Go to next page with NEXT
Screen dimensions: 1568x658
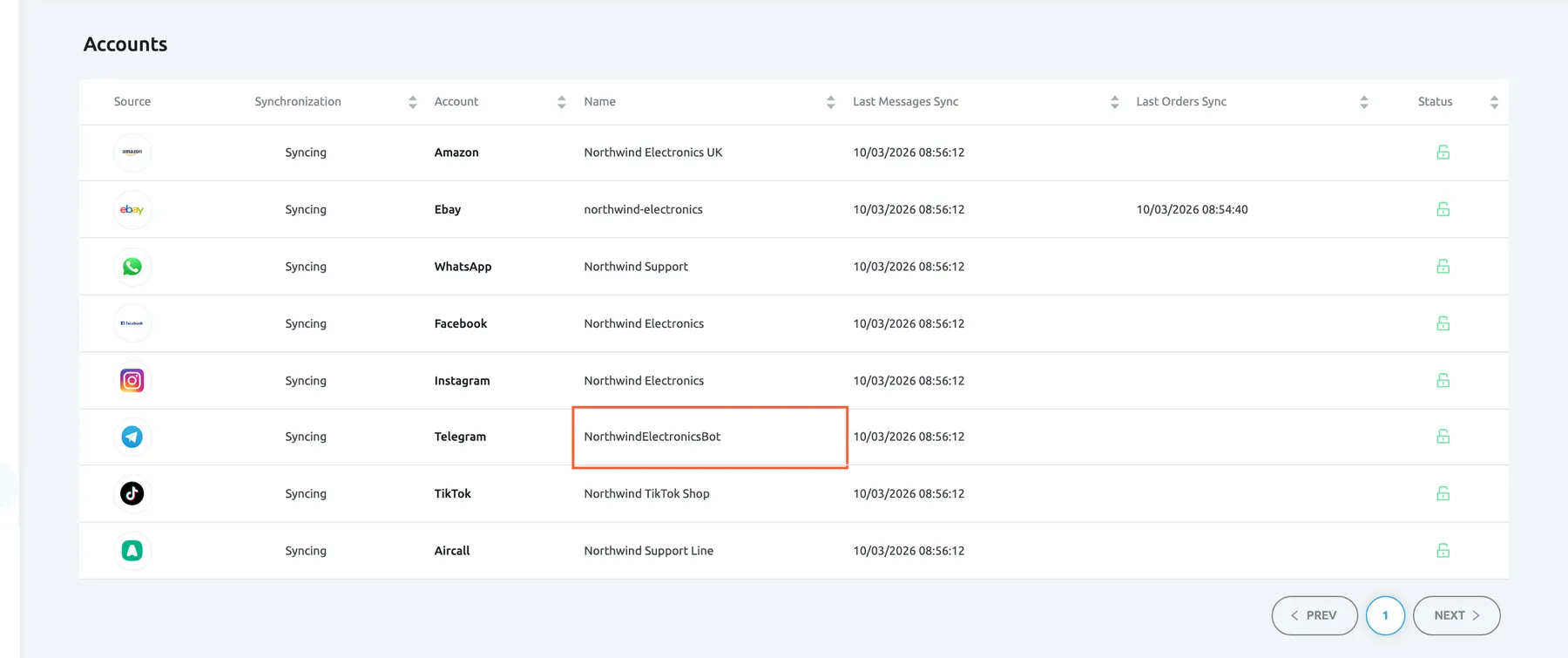tap(1456, 615)
